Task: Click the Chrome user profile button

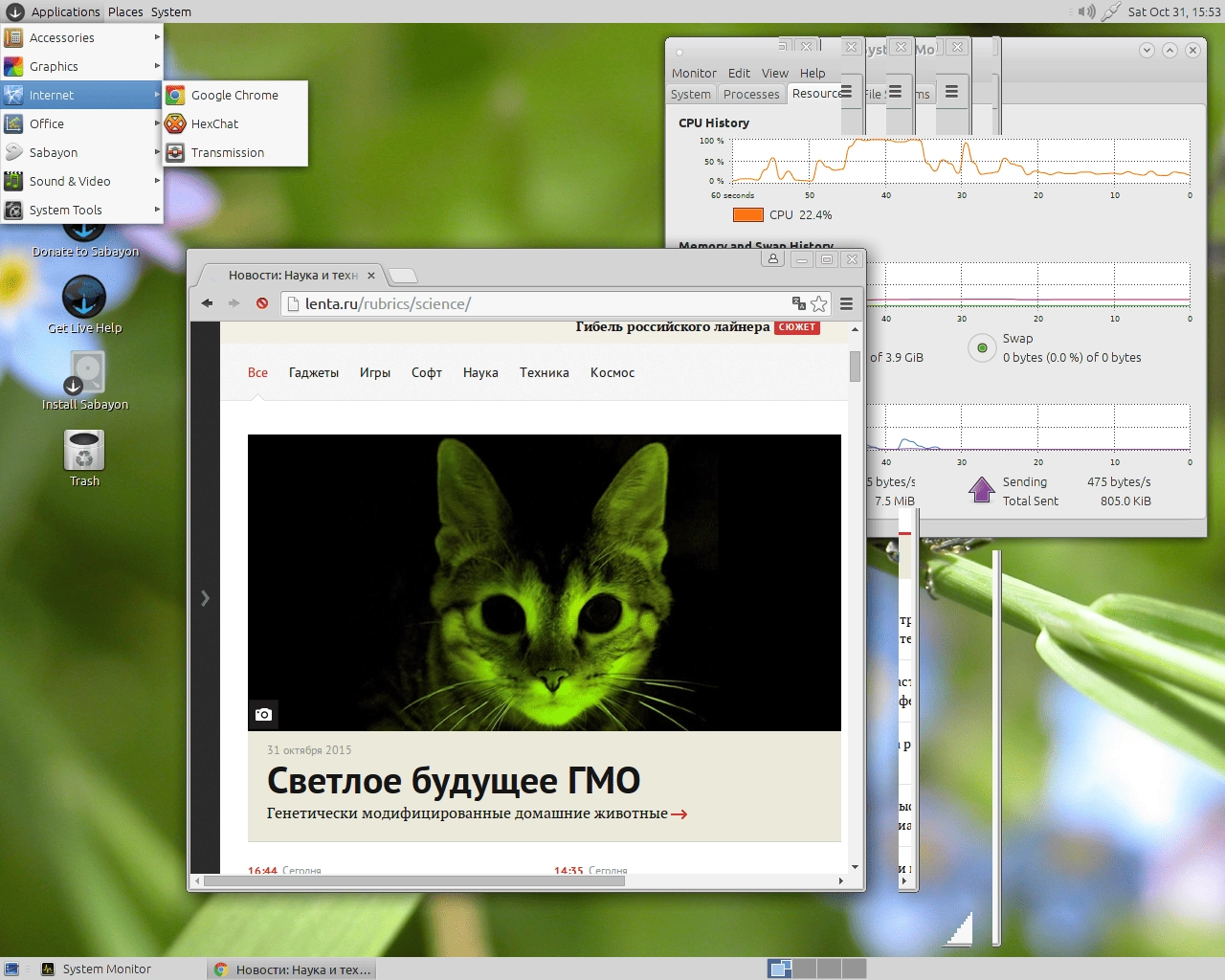Action: [x=773, y=258]
